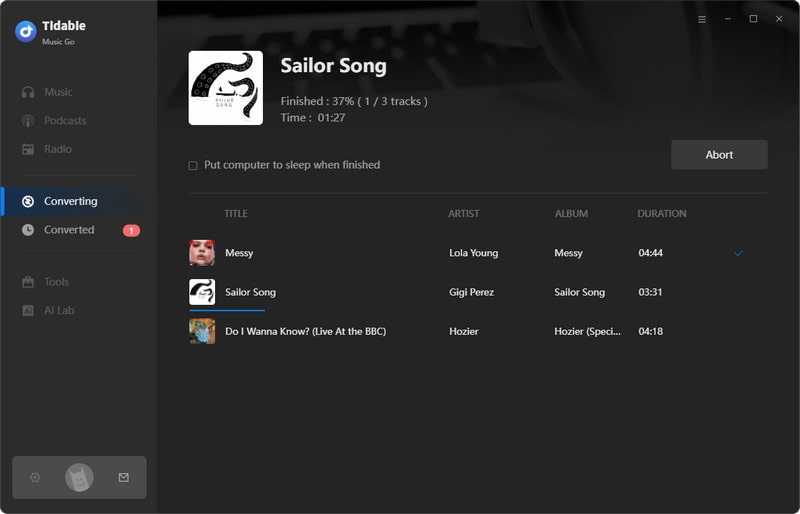Open the Radio icon in the sidebar
Viewport: 800px width, 514px height.
pyautogui.click(x=28, y=149)
